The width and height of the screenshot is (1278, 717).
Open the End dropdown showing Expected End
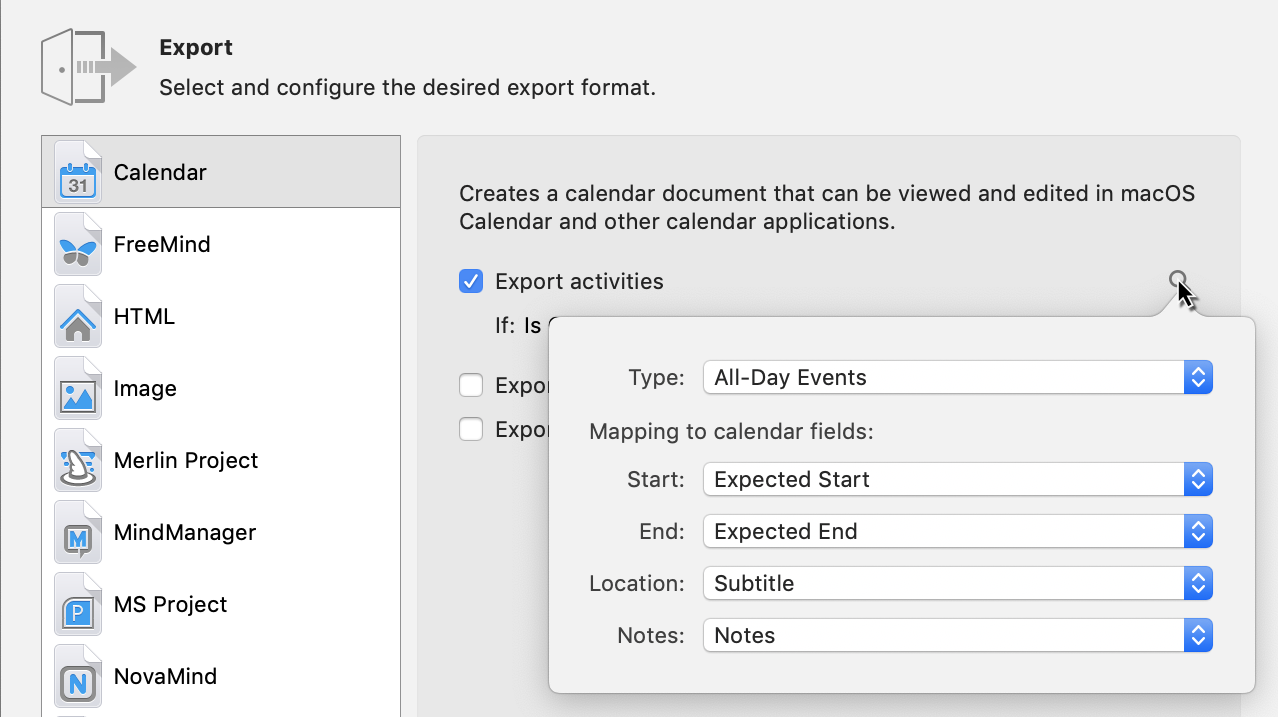pyautogui.click(x=1197, y=531)
